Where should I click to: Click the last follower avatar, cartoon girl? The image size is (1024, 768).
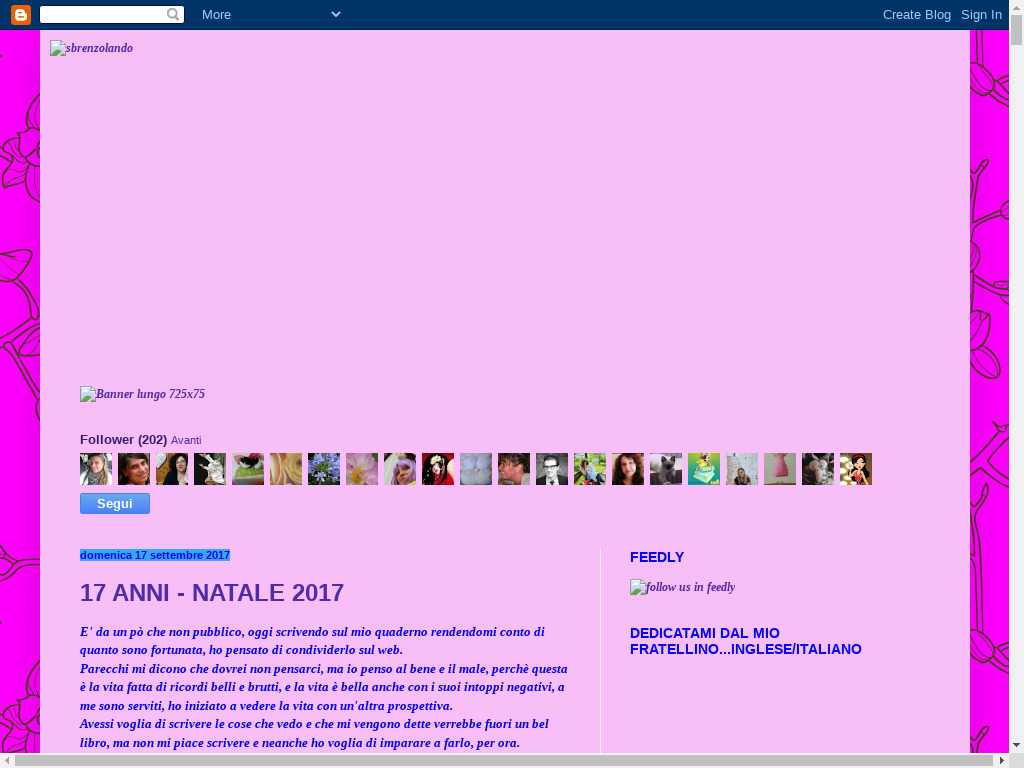click(x=856, y=469)
